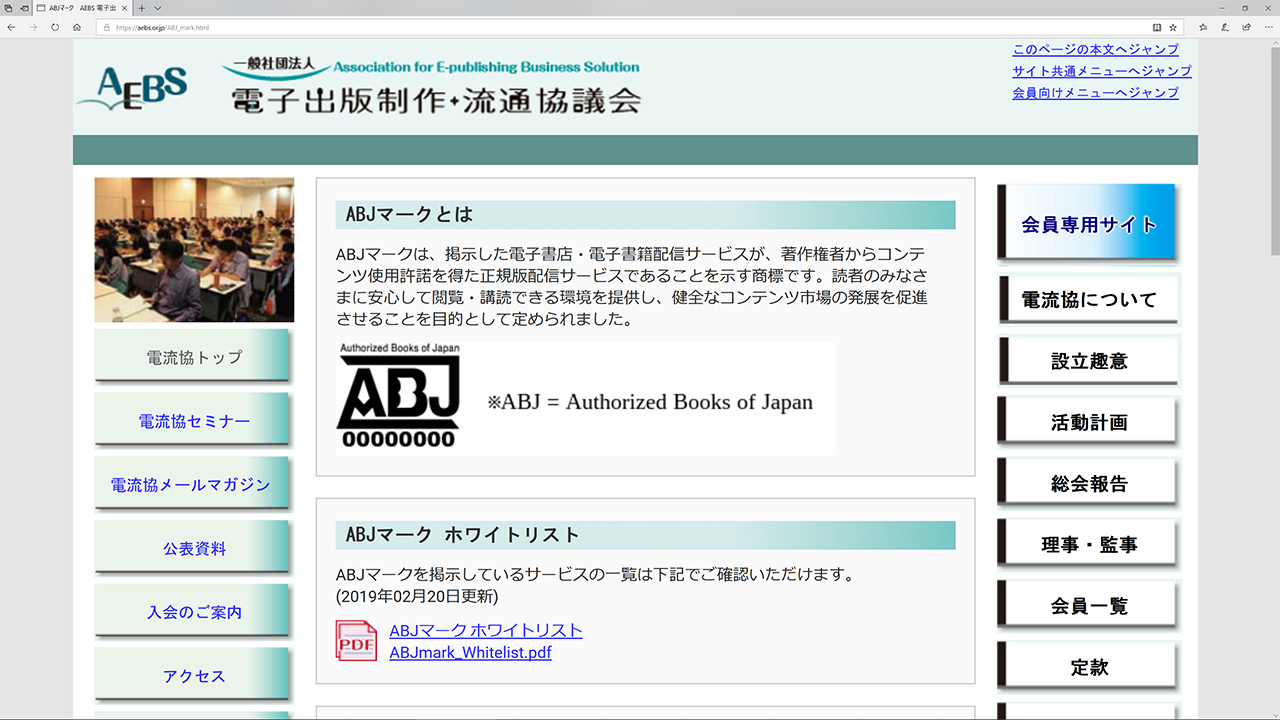Viewport: 1280px width, 720px height.
Task: Open ABJmark_Whitelist.pdf link
Action: pyautogui.click(x=470, y=652)
